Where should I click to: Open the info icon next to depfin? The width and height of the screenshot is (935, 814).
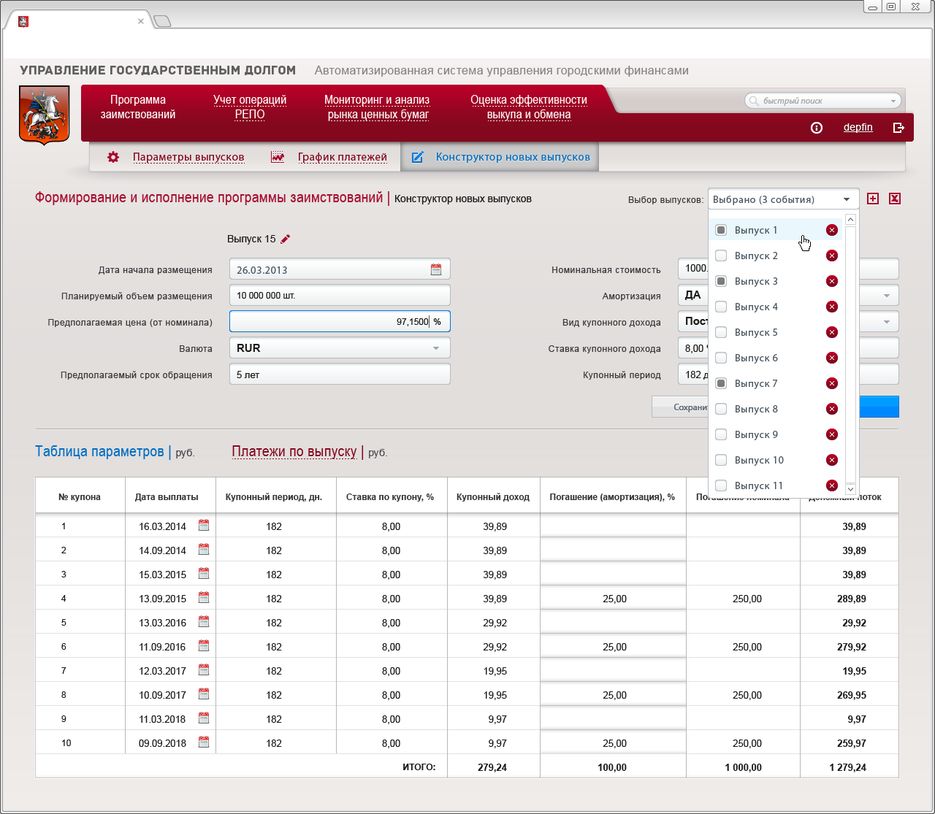816,128
